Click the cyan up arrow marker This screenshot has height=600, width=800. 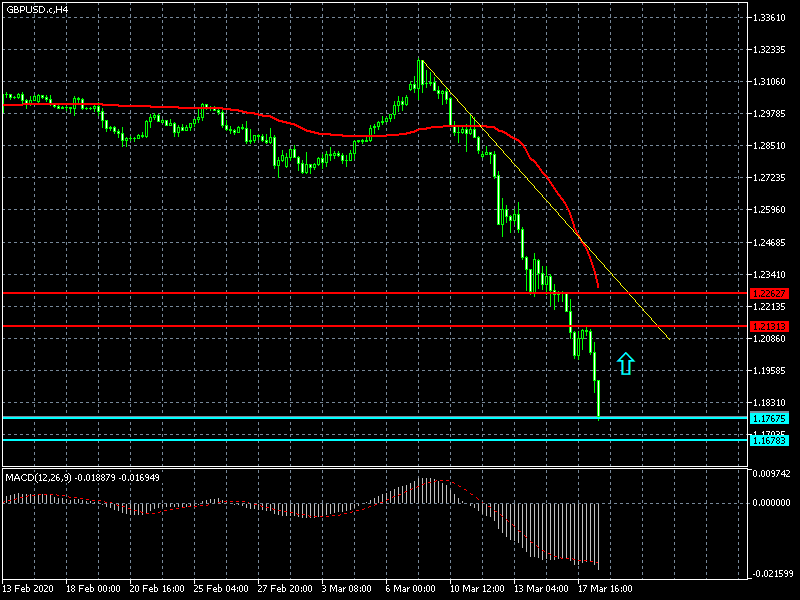(x=626, y=364)
